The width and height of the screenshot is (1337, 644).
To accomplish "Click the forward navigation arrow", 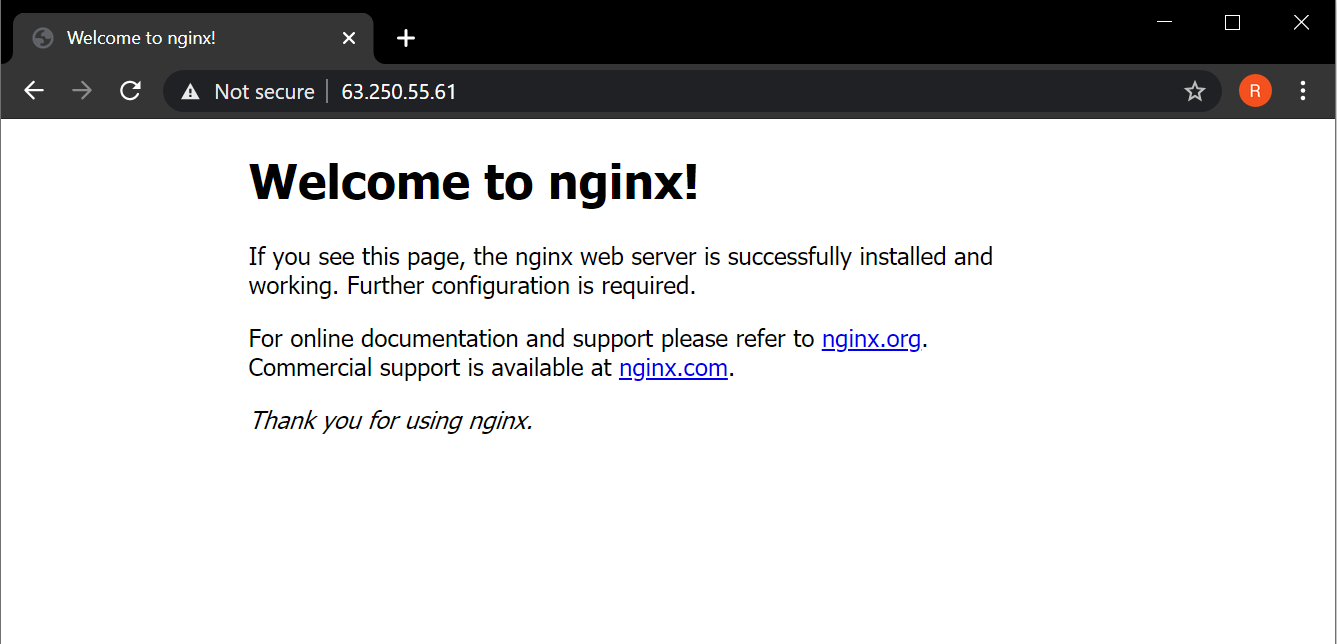I will click(x=82, y=91).
